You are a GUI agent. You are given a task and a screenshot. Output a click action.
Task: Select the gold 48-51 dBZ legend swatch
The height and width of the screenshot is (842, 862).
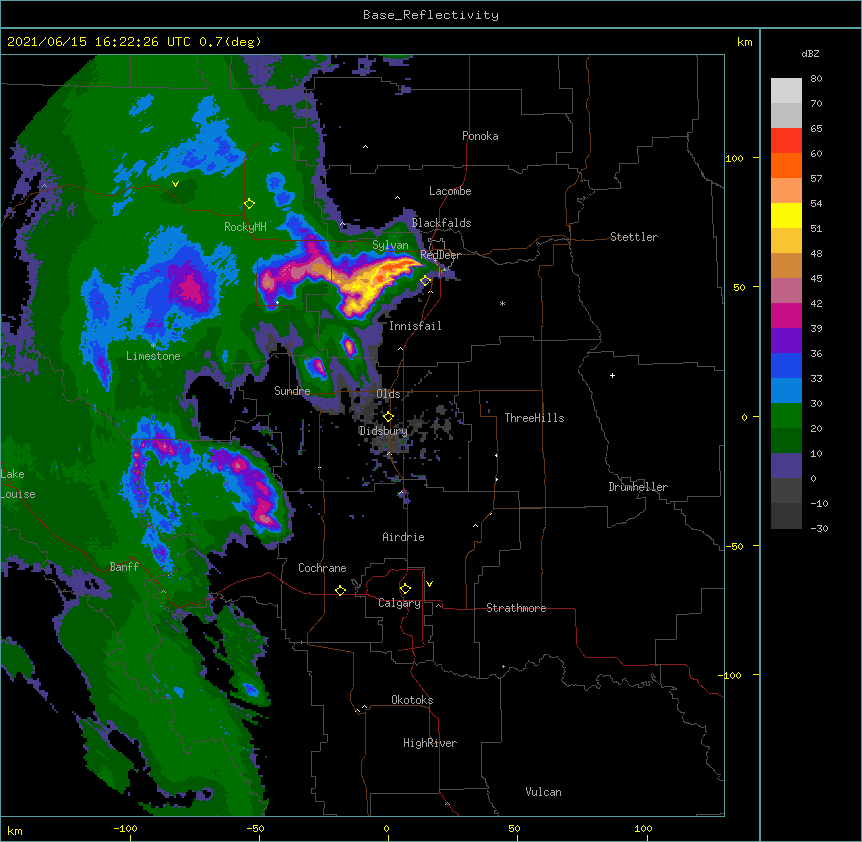pos(786,240)
